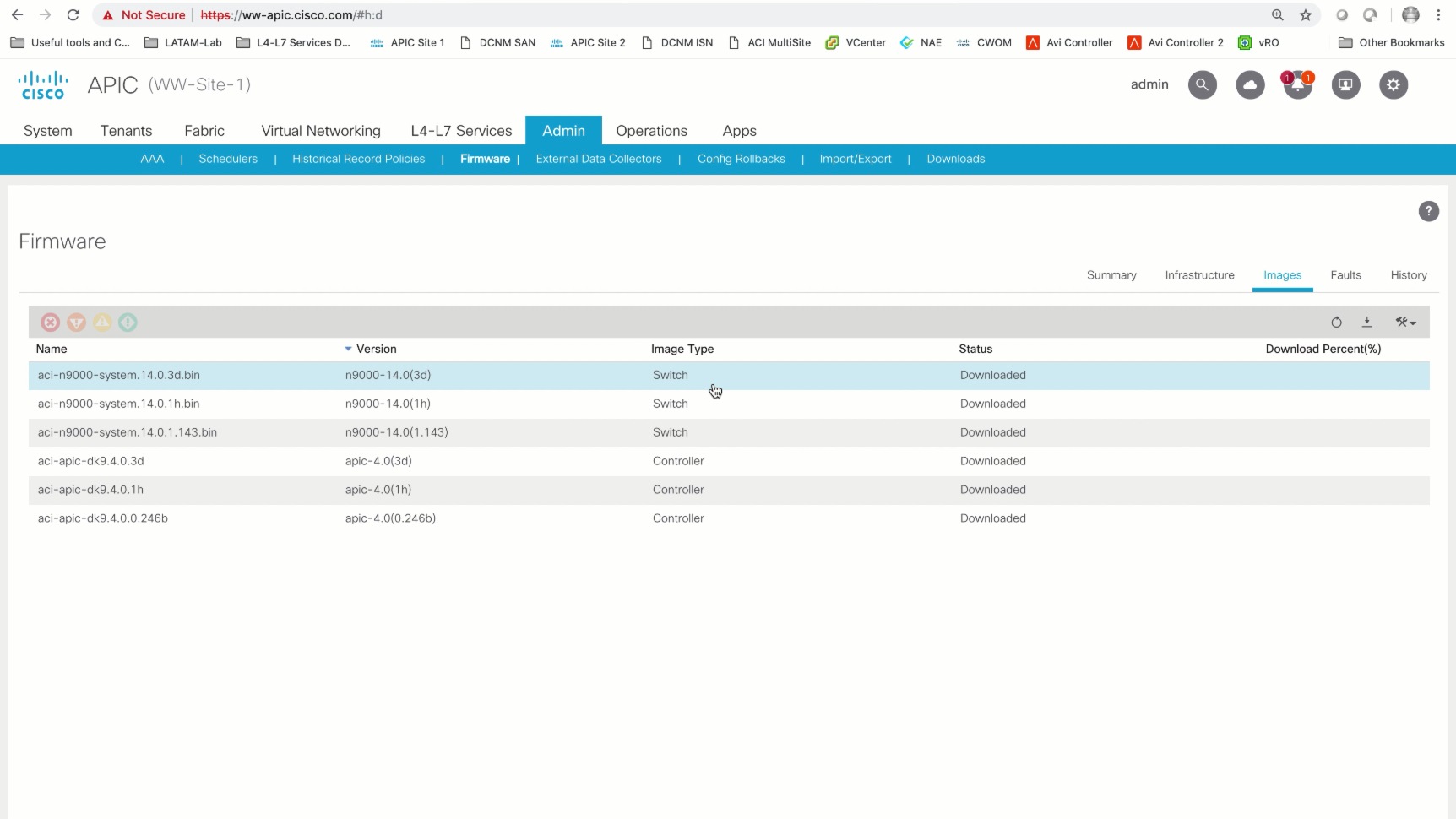Bookmark the current page with star icon

pos(1307,15)
